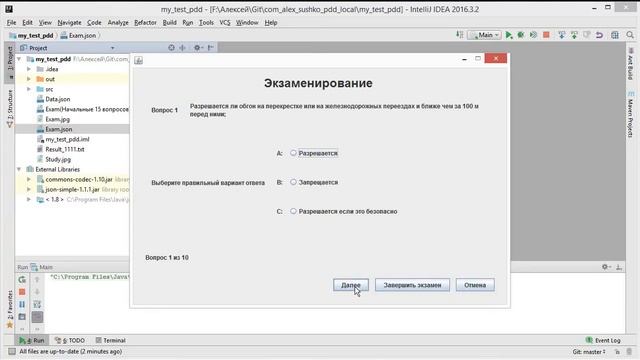Expand json-simple-1.1.1.jar library
The width and height of the screenshot is (640, 360).
29,189
